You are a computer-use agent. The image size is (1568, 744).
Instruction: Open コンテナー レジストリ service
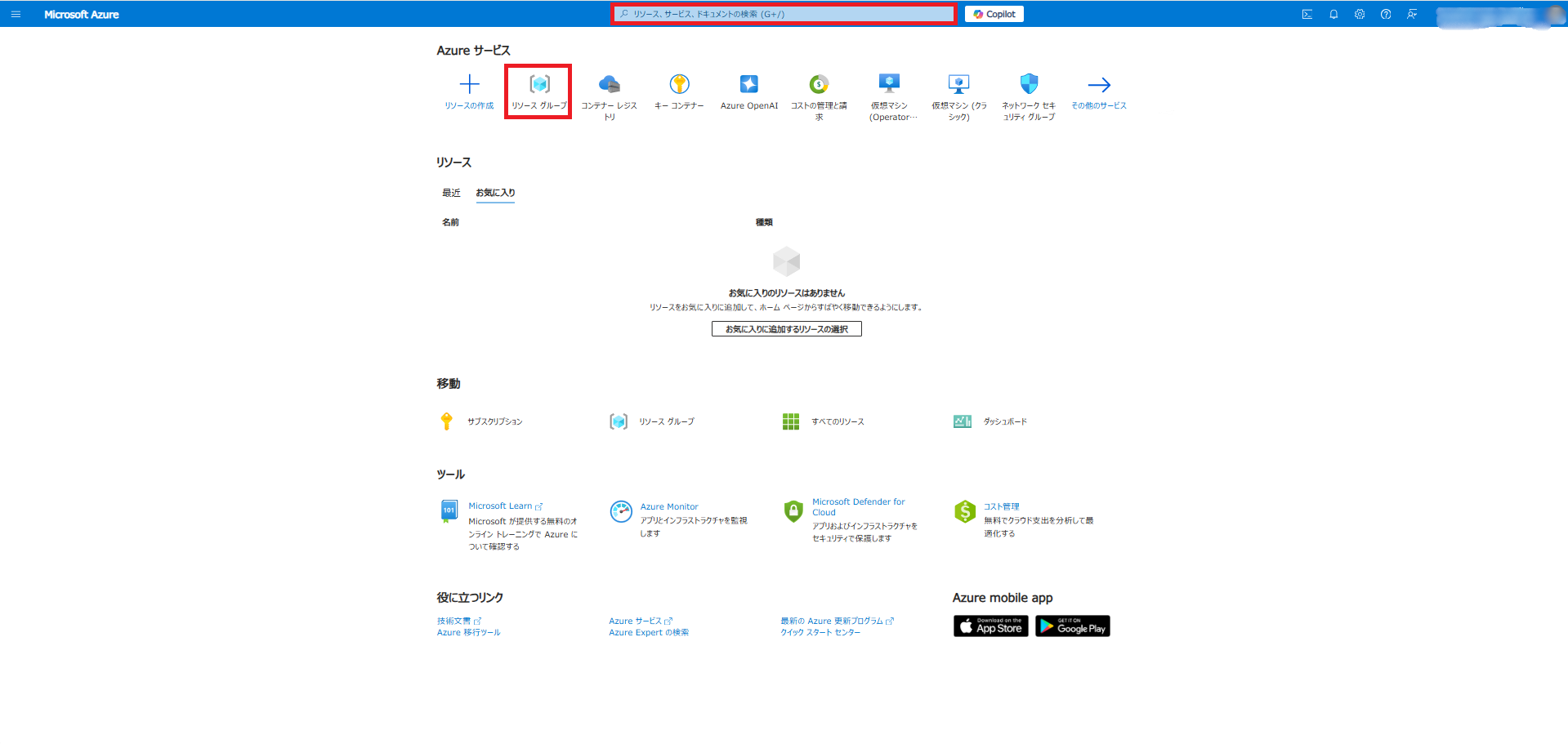[x=610, y=96]
